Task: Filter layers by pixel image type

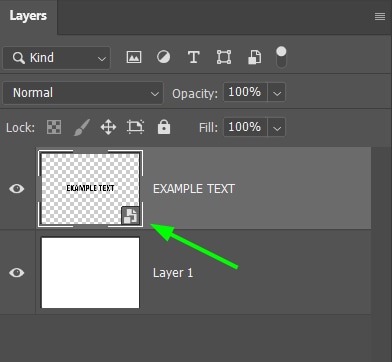Action: click(x=134, y=57)
